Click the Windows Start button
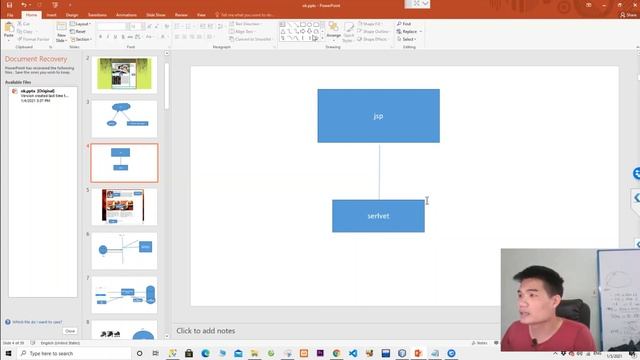 8,353
